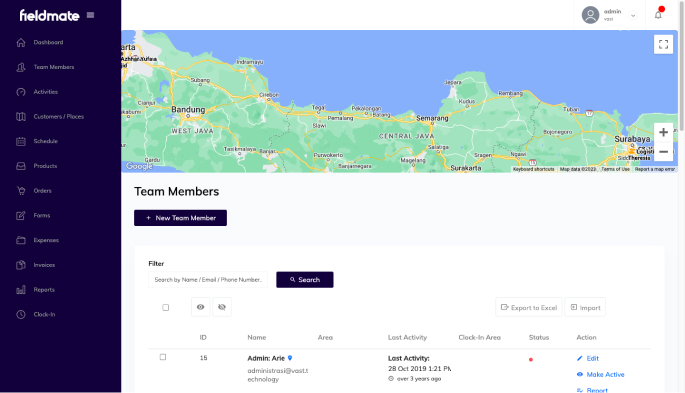Zoom out on the map
Screen dimensions: 685x393
tap(663, 152)
